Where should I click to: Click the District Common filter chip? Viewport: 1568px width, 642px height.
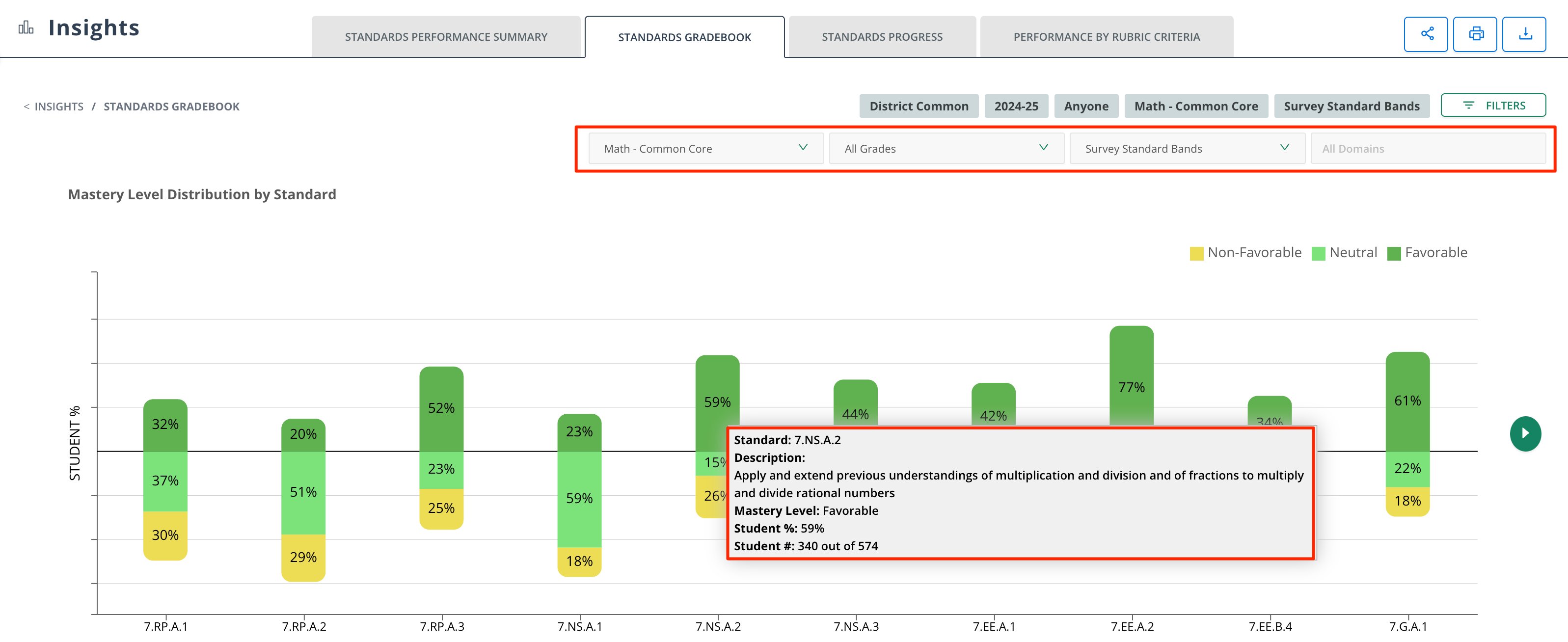click(919, 106)
